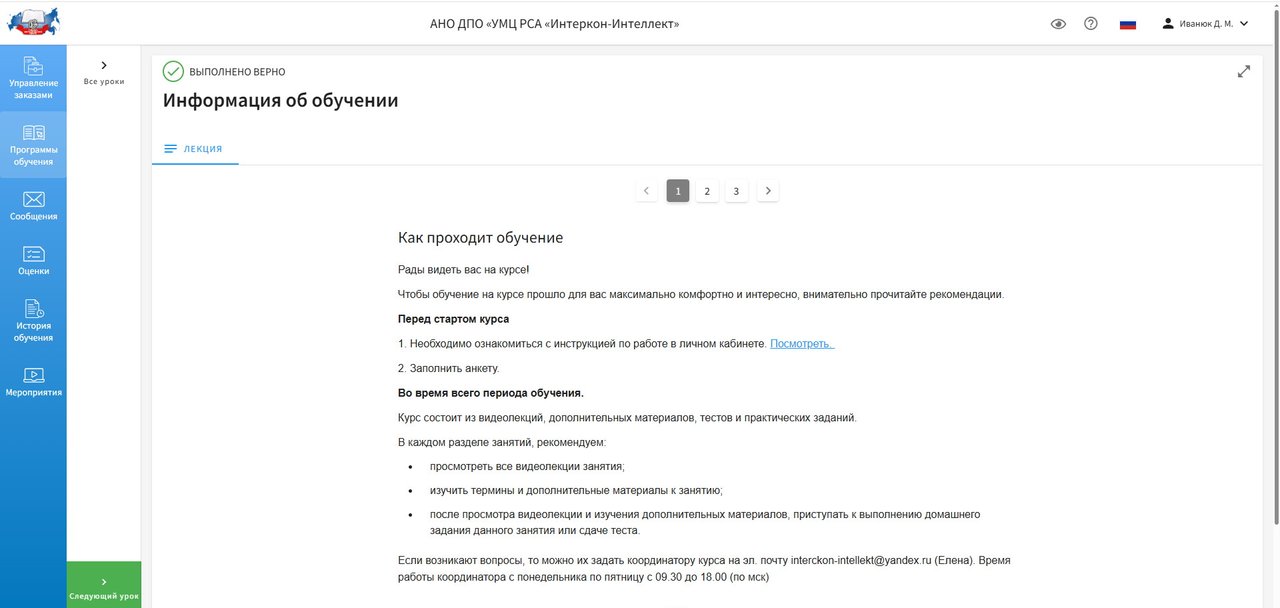Go to lecture page 3

736,191
